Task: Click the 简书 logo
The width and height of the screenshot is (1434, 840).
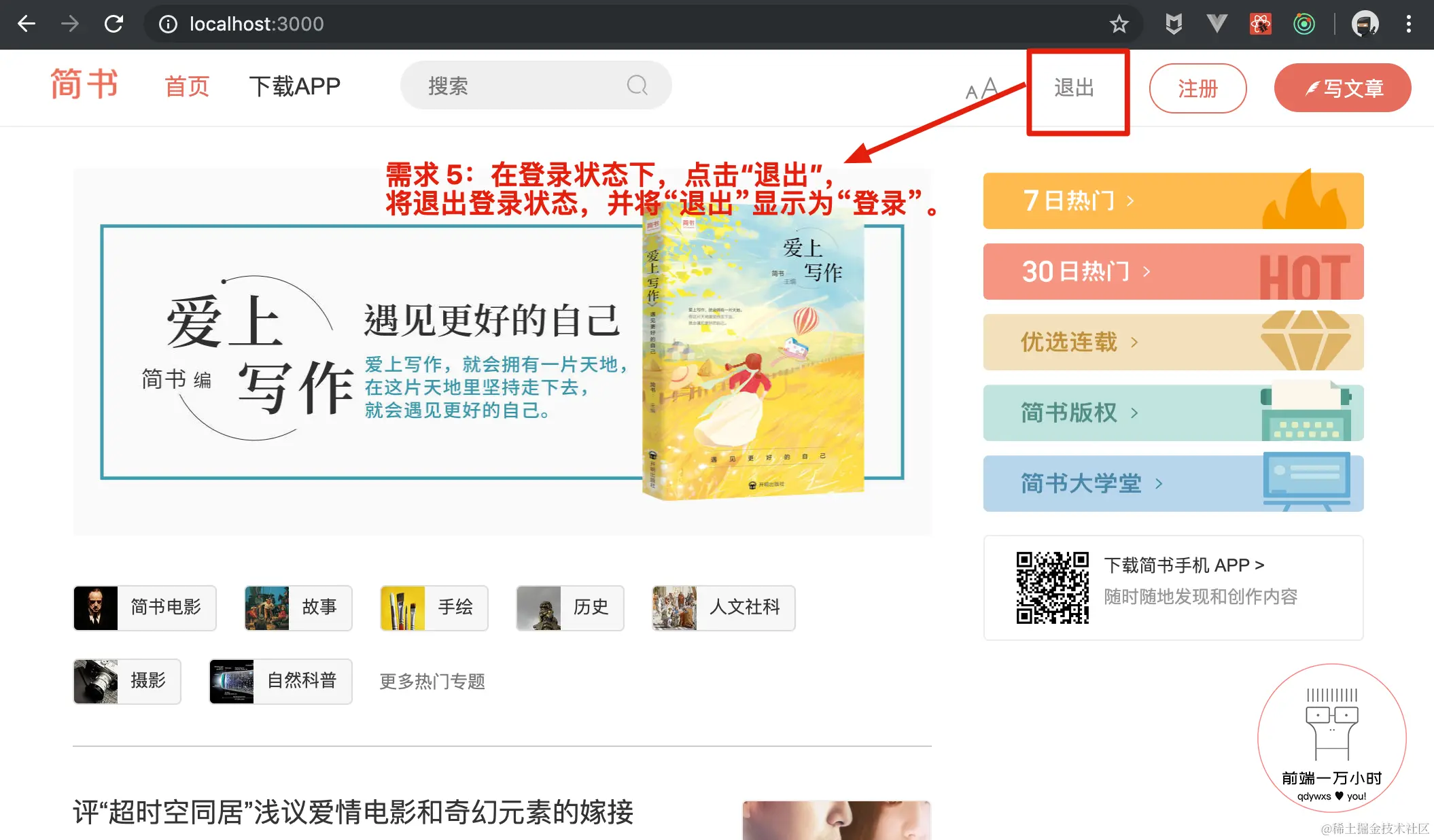Action: pyautogui.click(x=85, y=85)
